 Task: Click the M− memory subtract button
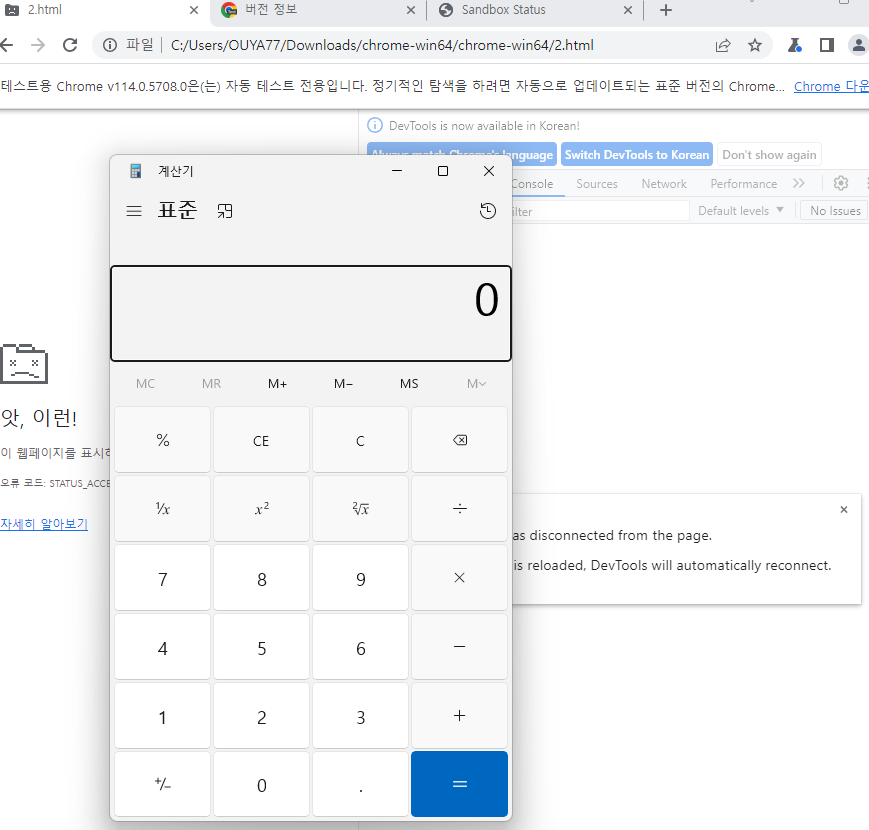click(343, 383)
